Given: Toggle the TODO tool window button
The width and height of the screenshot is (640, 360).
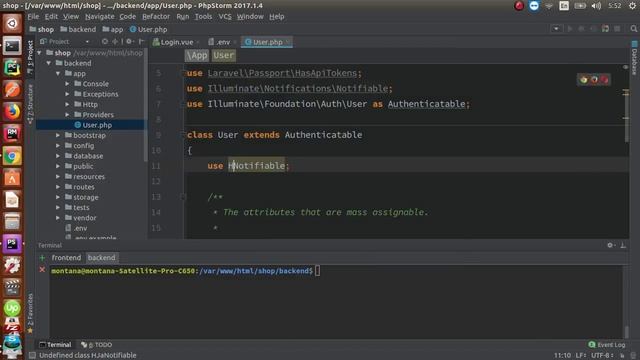Looking at the screenshot, I should (x=96, y=344).
